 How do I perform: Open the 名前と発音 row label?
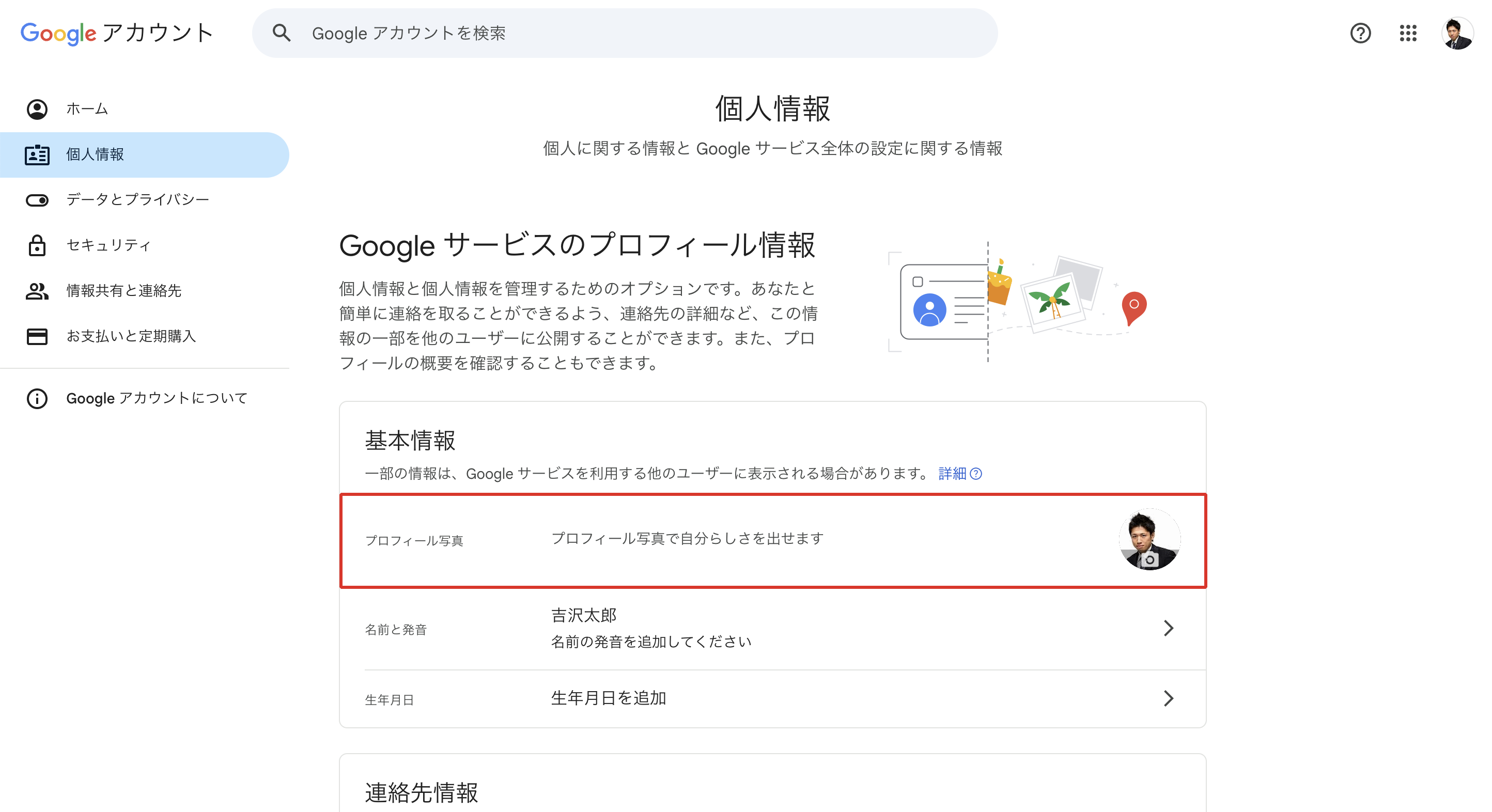(x=396, y=630)
